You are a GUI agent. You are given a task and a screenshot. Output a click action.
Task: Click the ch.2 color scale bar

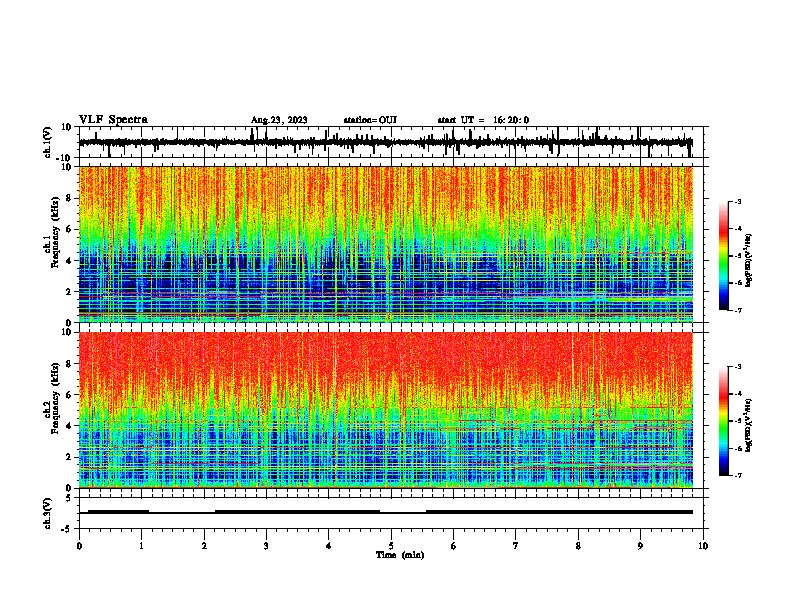(723, 421)
